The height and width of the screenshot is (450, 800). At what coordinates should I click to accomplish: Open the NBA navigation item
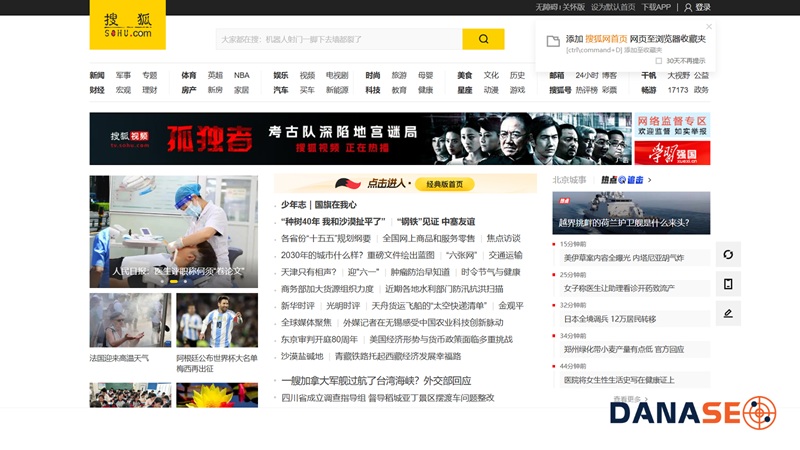pyautogui.click(x=242, y=75)
